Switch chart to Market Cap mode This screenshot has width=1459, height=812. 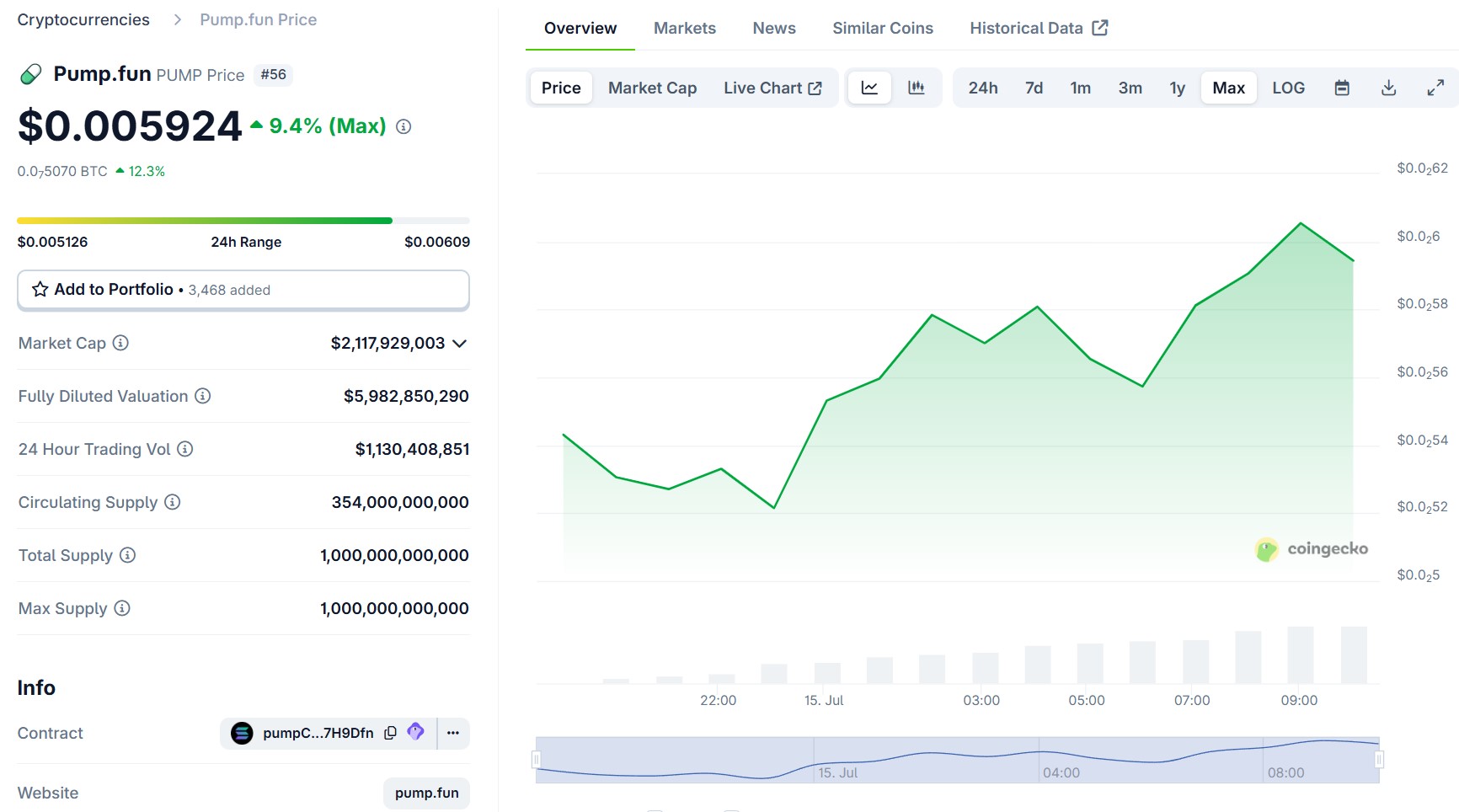(x=652, y=87)
